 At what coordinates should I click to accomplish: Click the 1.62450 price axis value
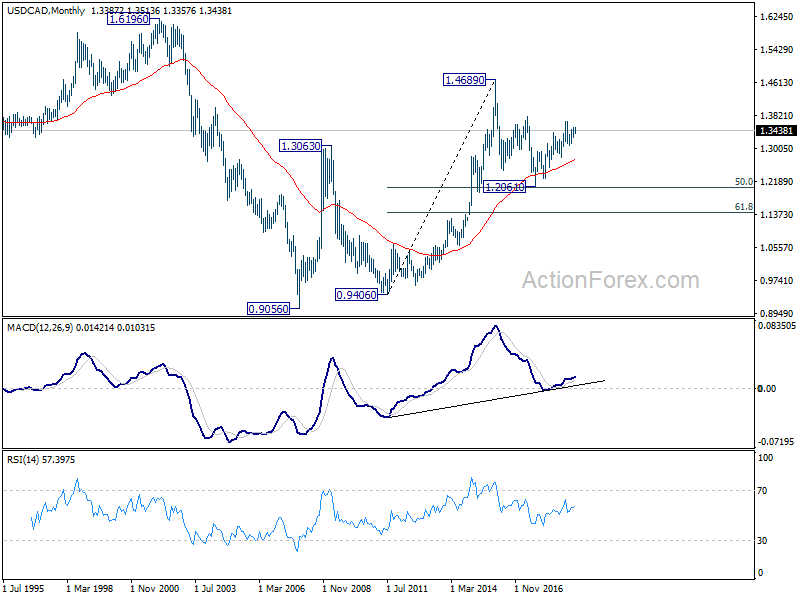click(x=777, y=17)
